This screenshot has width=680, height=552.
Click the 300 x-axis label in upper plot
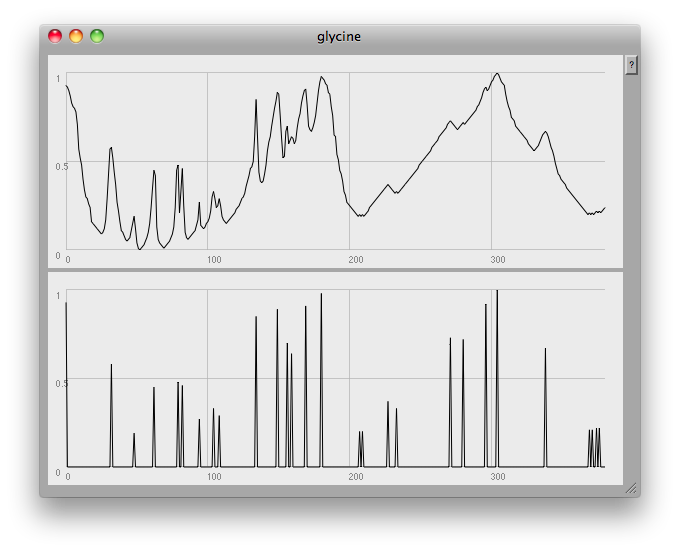point(496,260)
